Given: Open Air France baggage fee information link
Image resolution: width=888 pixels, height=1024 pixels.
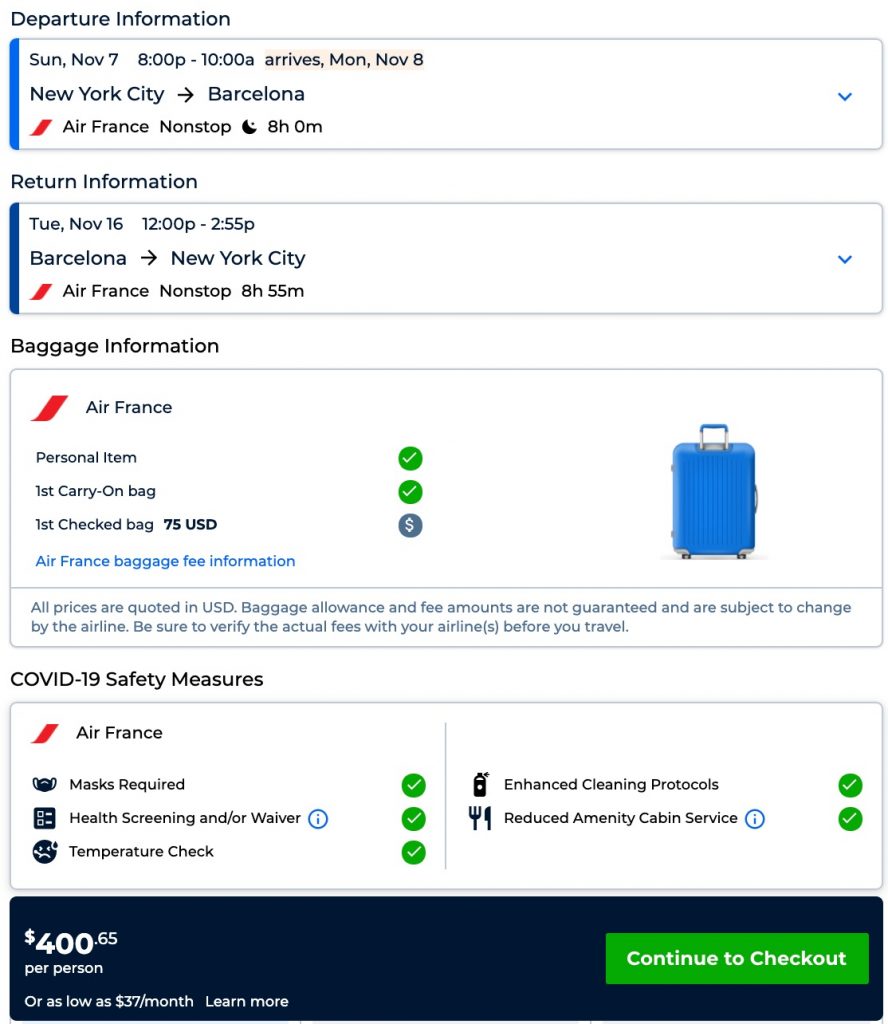Looking at the screenshot, I should coord(166,561).
